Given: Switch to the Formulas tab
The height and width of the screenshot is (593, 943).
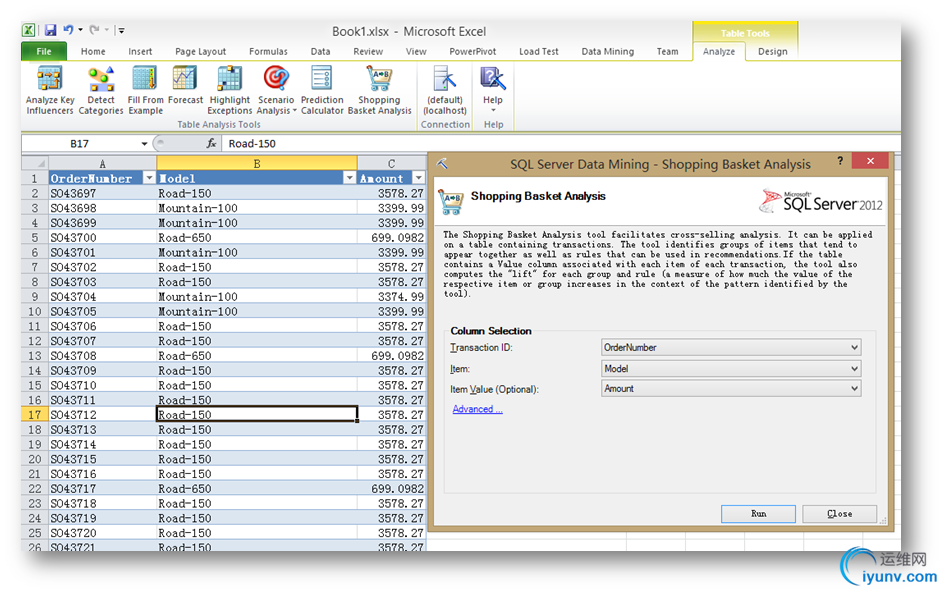Looking at the screenshot, I should pos(268,52).
